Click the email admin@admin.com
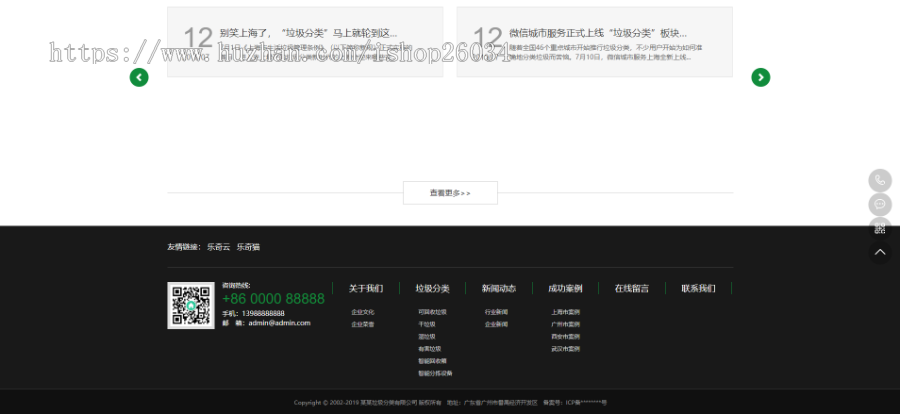The image size is (900, 414). pyautogui.click(x=280, y=323)
